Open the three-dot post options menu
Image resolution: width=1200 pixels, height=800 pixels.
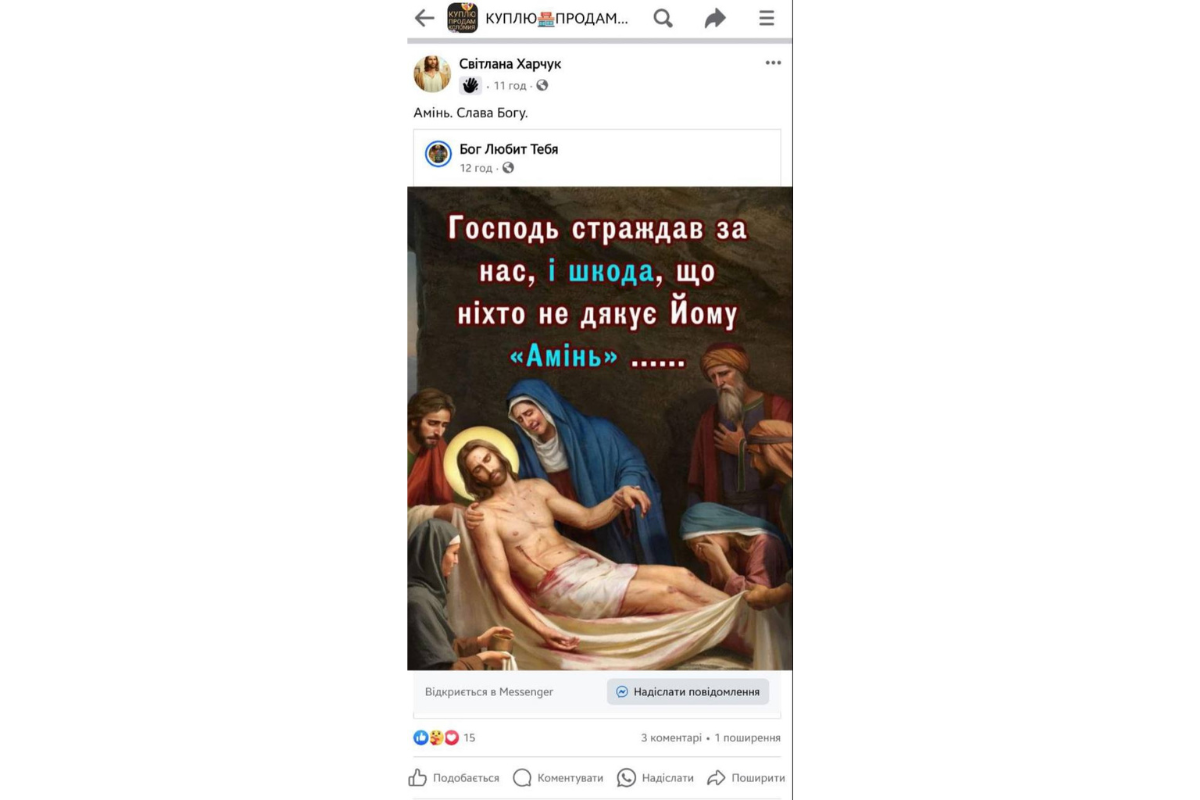click(x=773, y=63)
